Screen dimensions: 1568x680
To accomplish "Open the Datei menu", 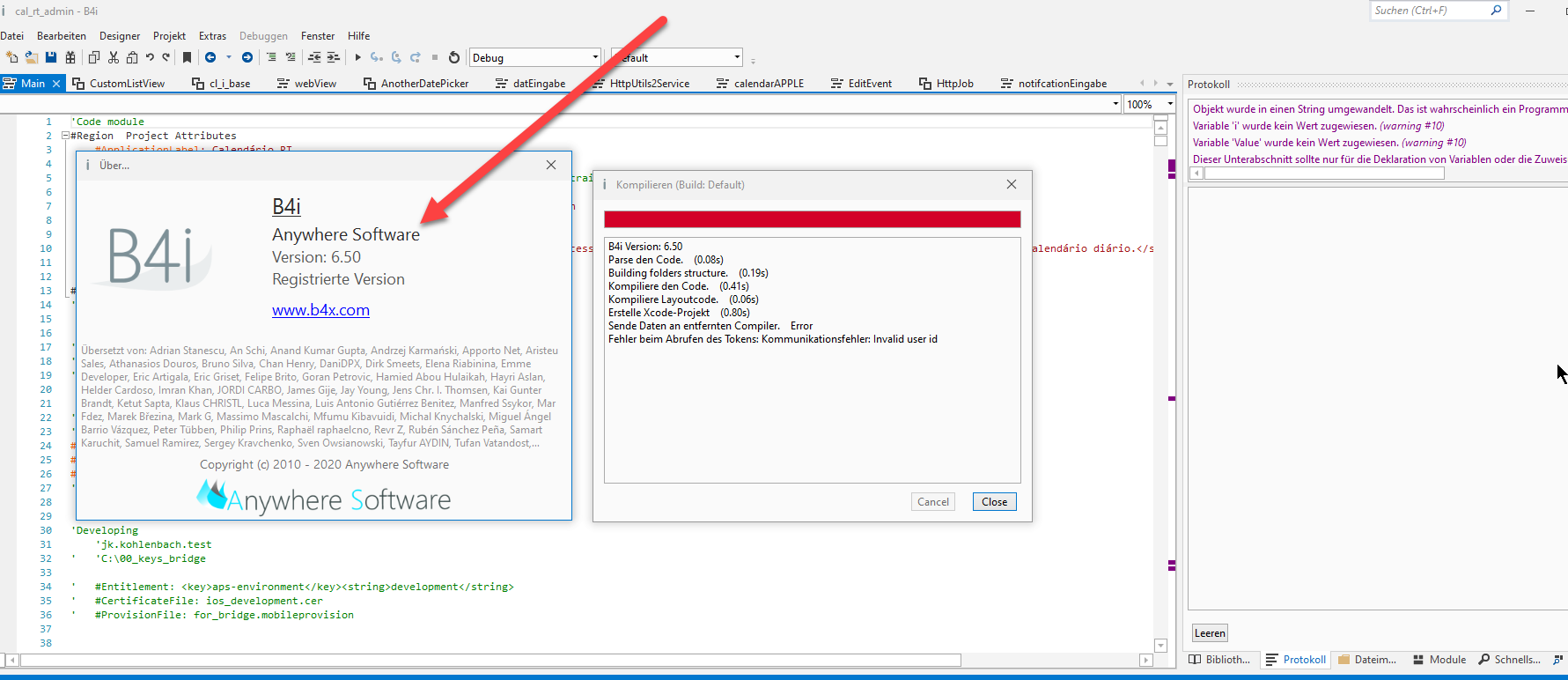I will click(12, 36).
